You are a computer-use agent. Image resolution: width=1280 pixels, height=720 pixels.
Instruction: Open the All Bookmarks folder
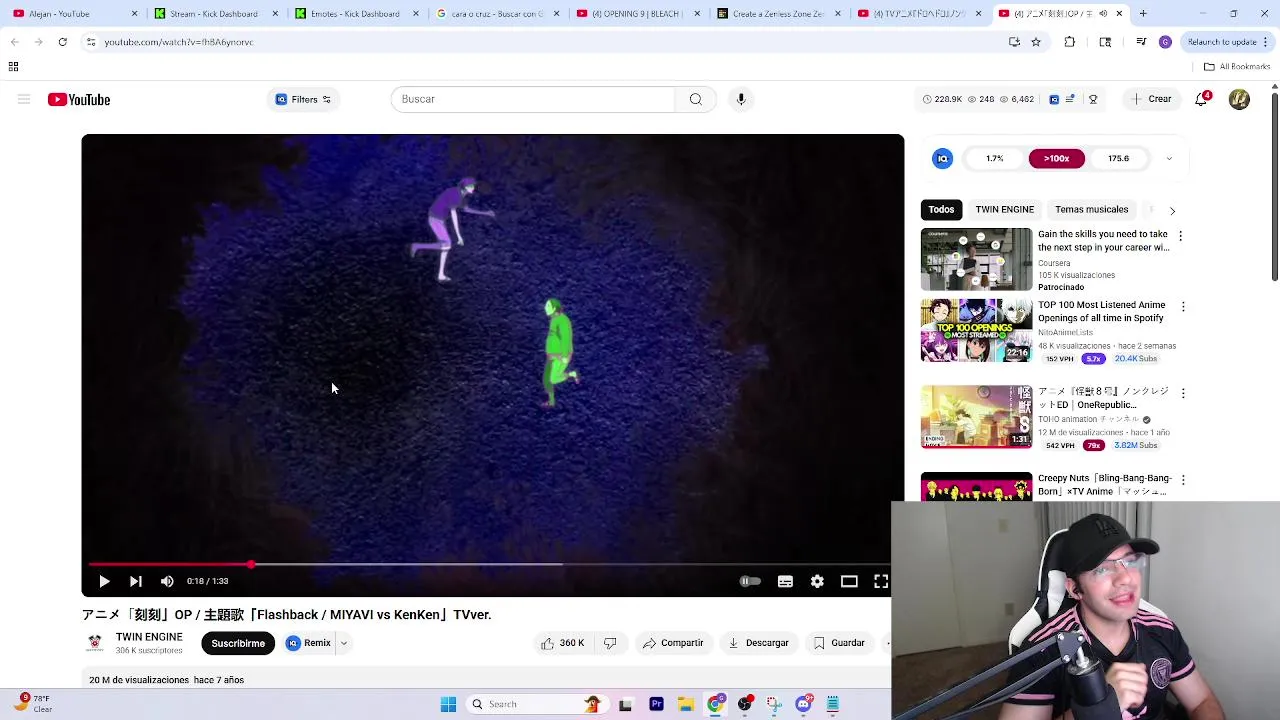(x=1237, y=67)
